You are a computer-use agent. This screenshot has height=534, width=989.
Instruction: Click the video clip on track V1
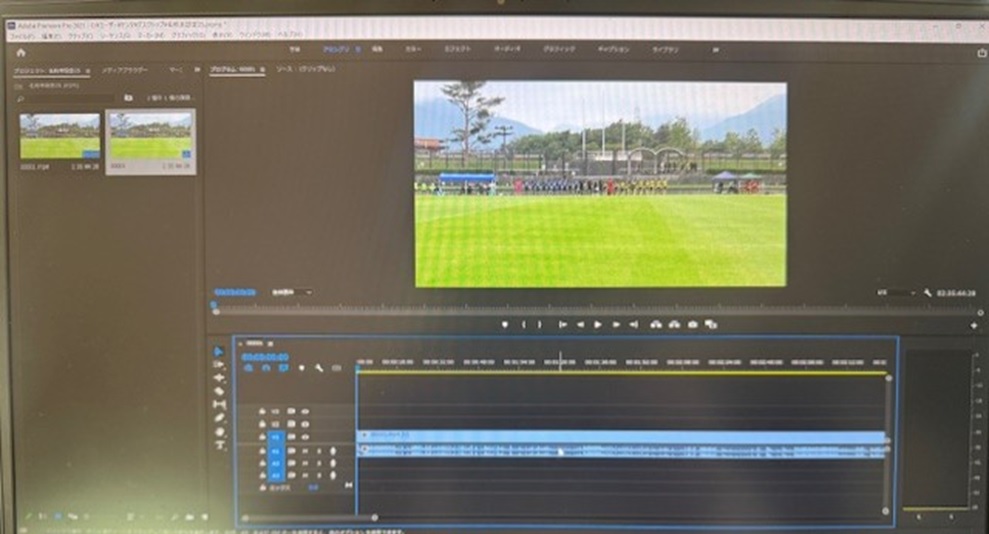[620, 437]
